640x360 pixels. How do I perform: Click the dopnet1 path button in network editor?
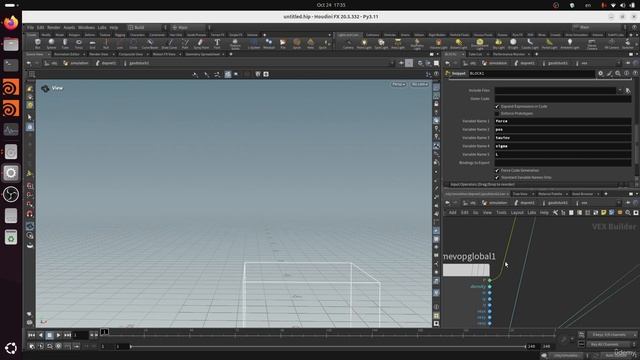point(524,203)
